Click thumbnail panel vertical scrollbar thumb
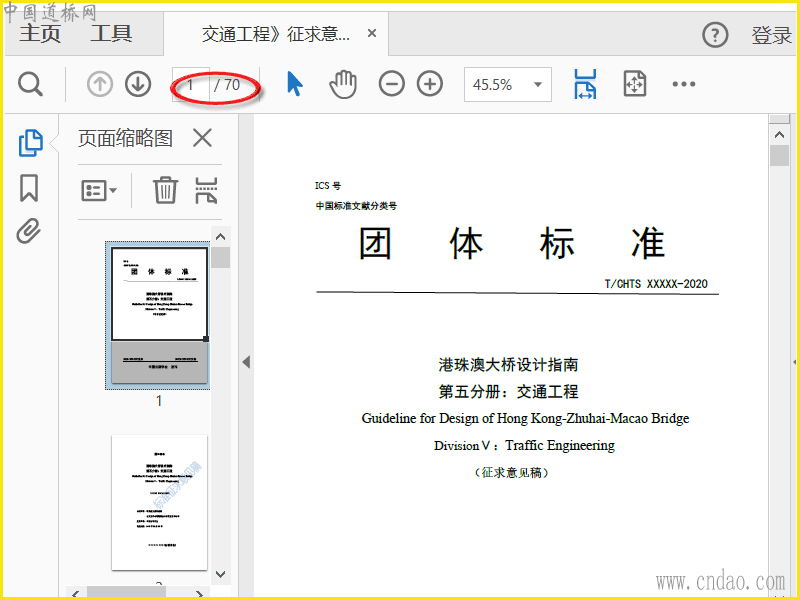Image resolution: width=800 pixels, height=600 pixels. pyautogui.click(x=220, y=258)
